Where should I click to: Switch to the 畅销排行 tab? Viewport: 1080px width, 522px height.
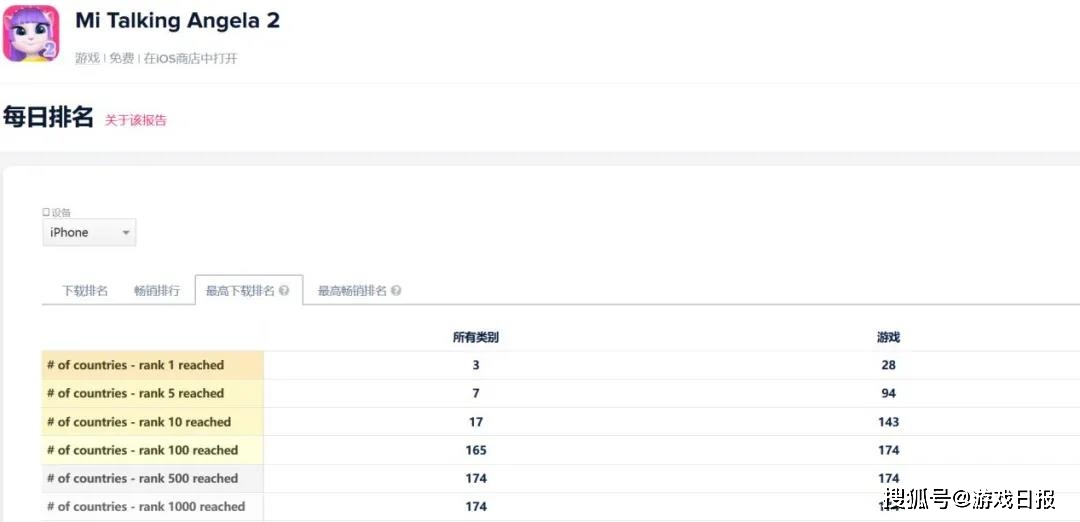[x=157, y=291]
